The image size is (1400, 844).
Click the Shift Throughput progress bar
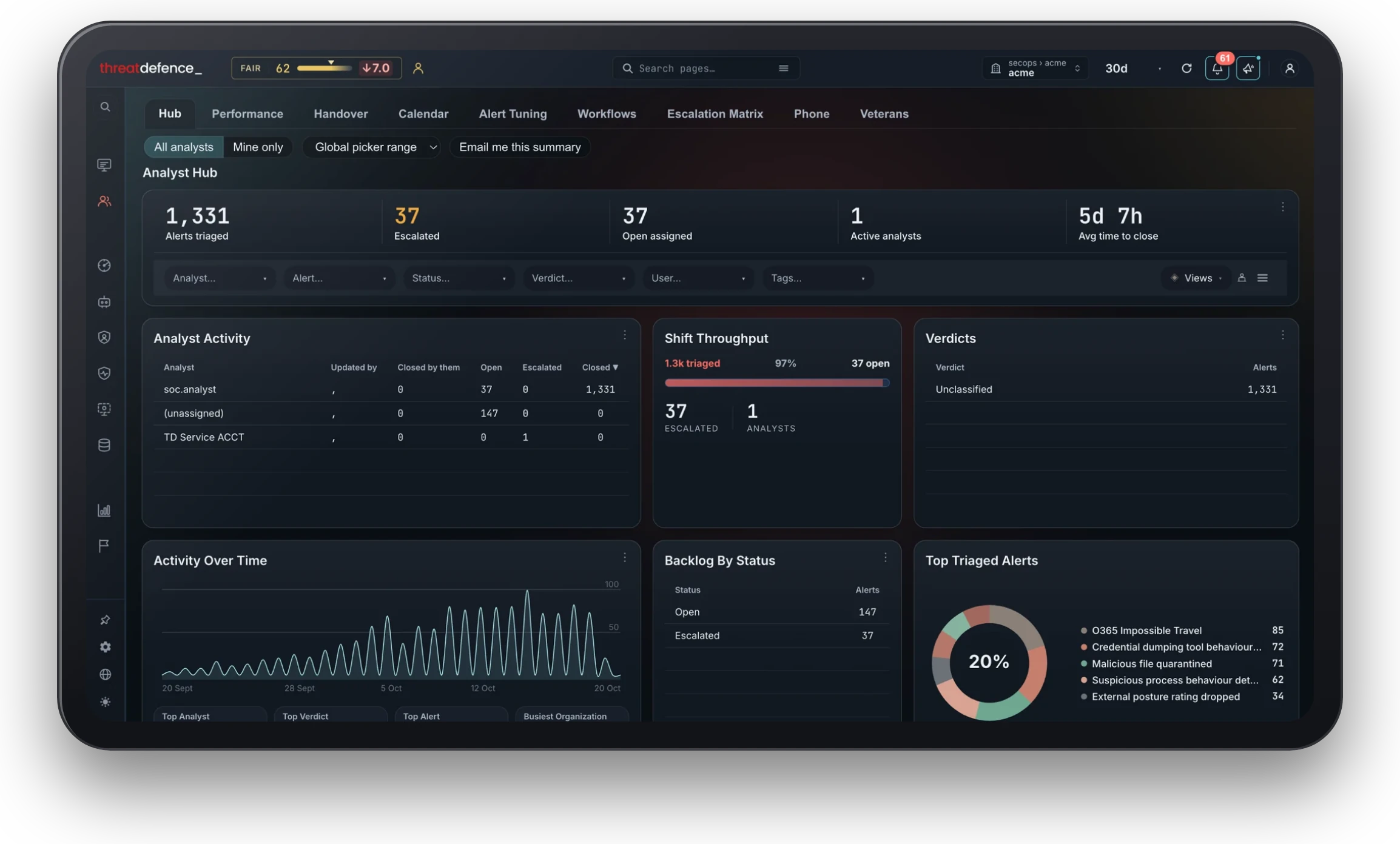click(x=776, y=383)
